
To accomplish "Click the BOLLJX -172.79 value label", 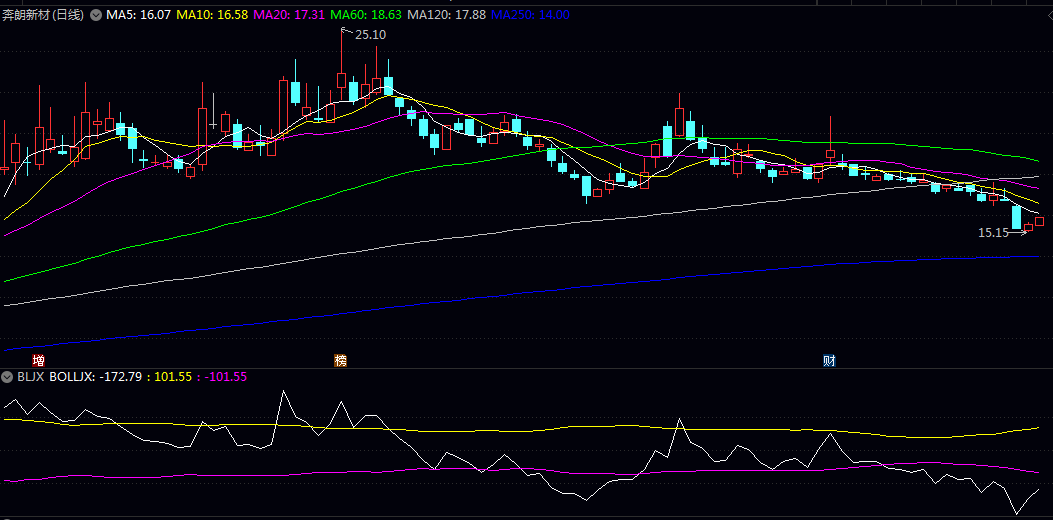I will point(100,377).
